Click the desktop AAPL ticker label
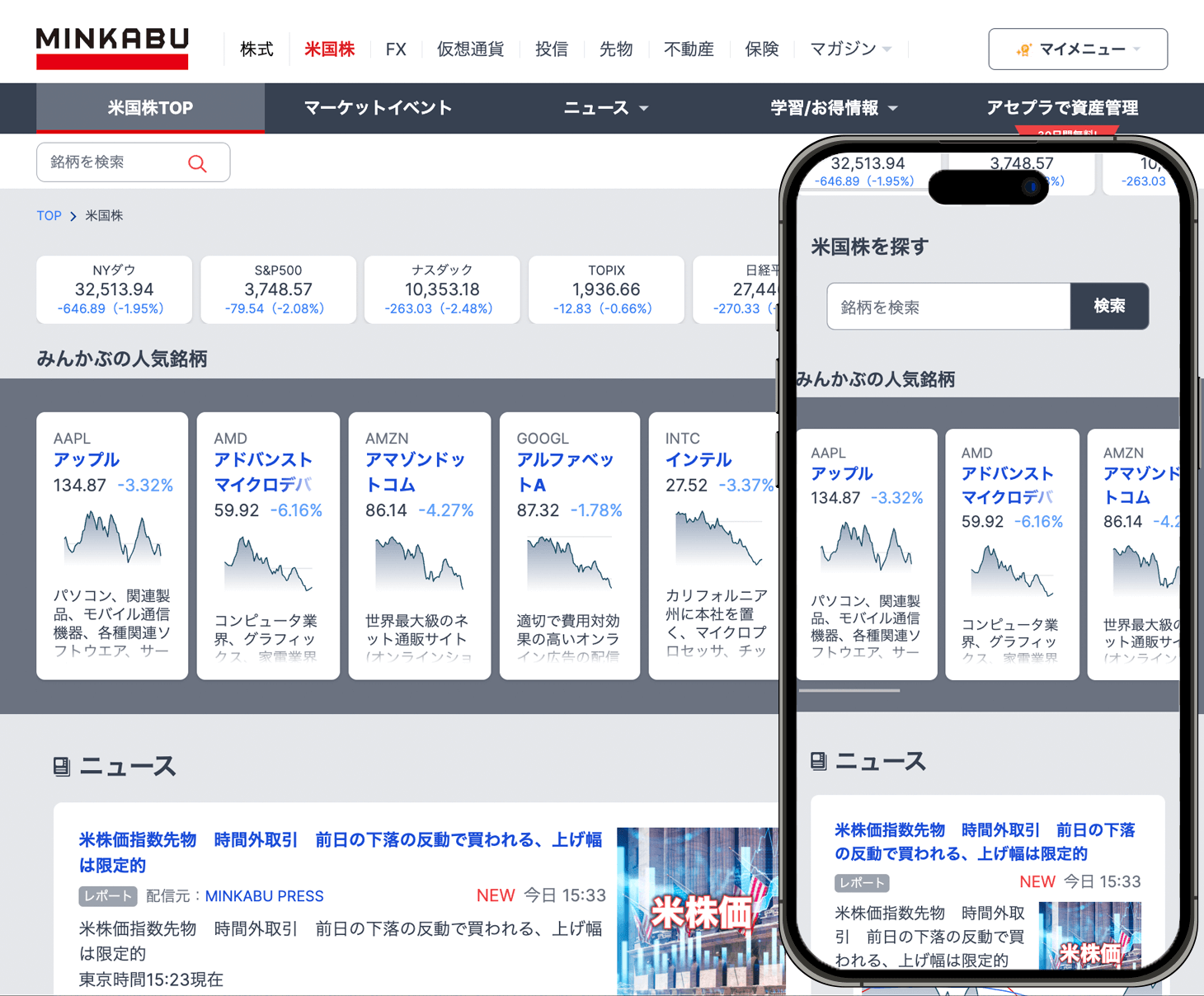 pyautogui.click(x=72, y=439)
